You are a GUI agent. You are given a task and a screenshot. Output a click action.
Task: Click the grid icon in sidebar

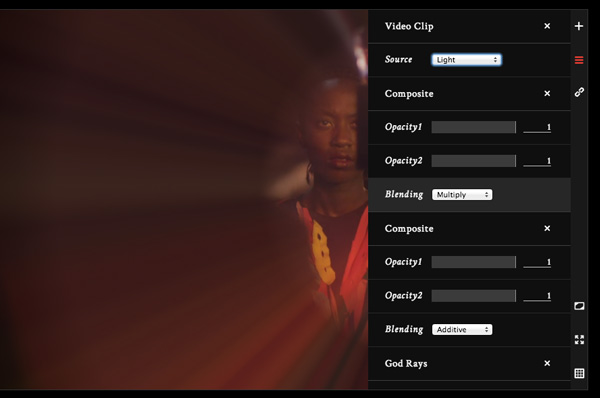(x=579, y=373)
